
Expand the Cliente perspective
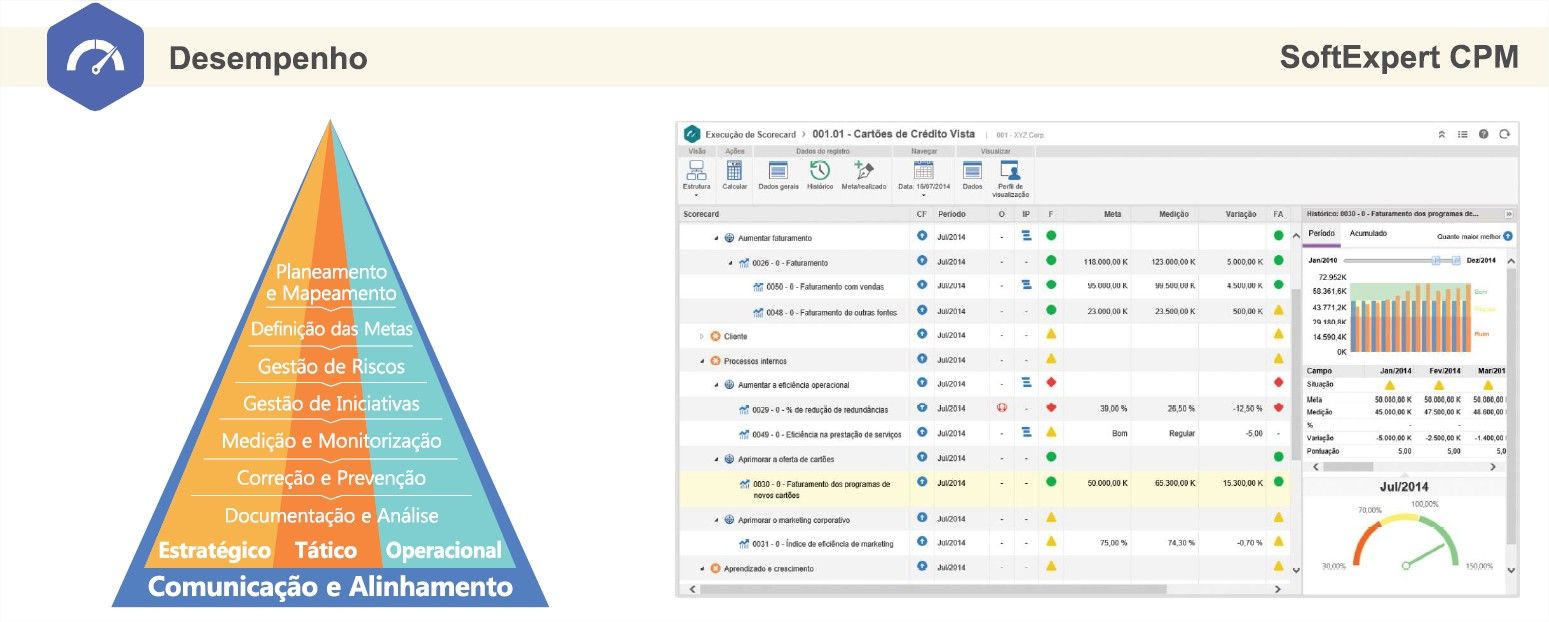click(x=702, y=336)
